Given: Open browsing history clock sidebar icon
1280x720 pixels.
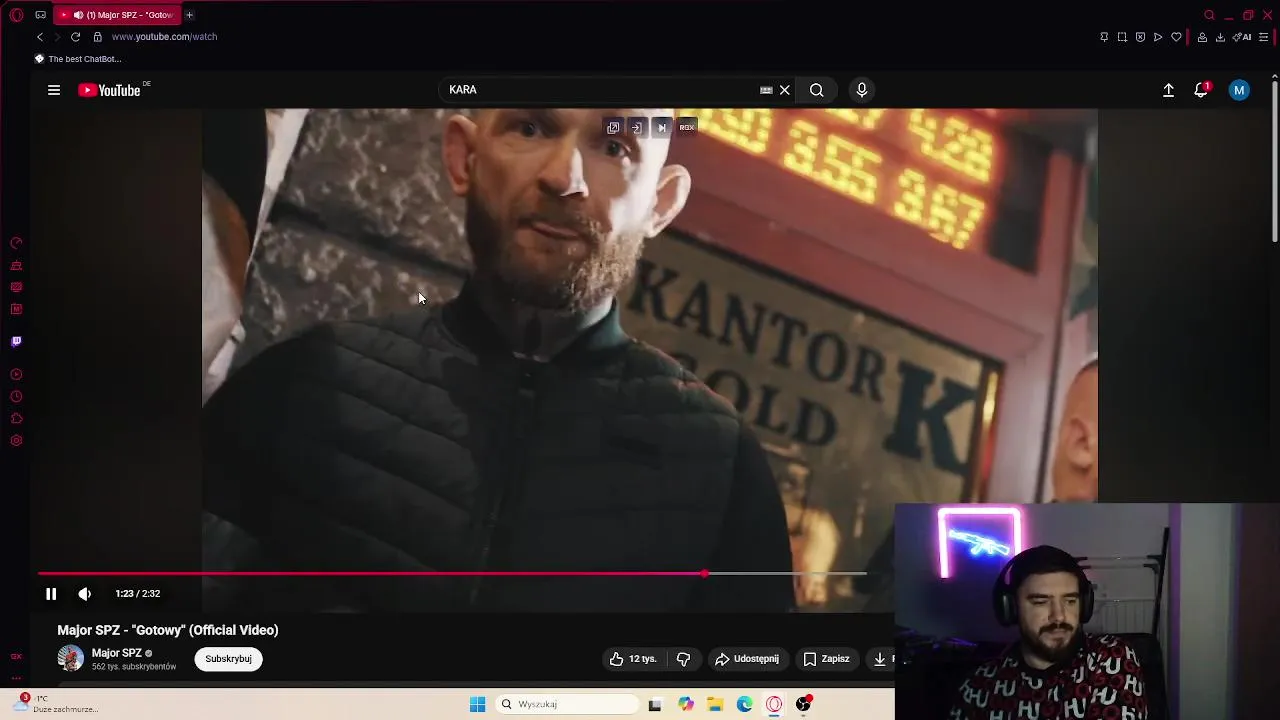Looking at the screenshot, I should tap(16, 397).
